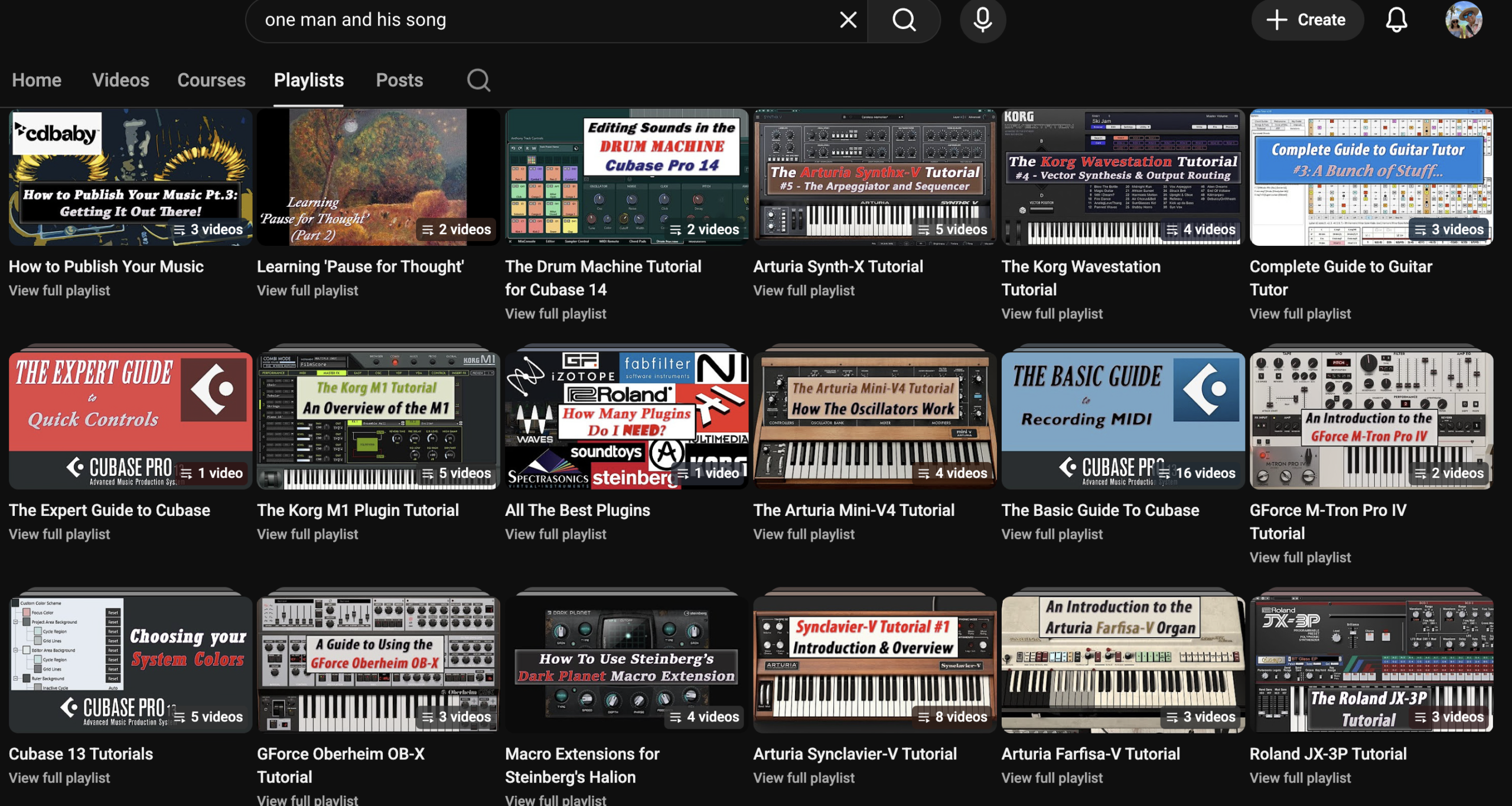1512x806 pixels.
Task: Open the Posts tab
Action: pyautogui.click(x=399, y=80)
